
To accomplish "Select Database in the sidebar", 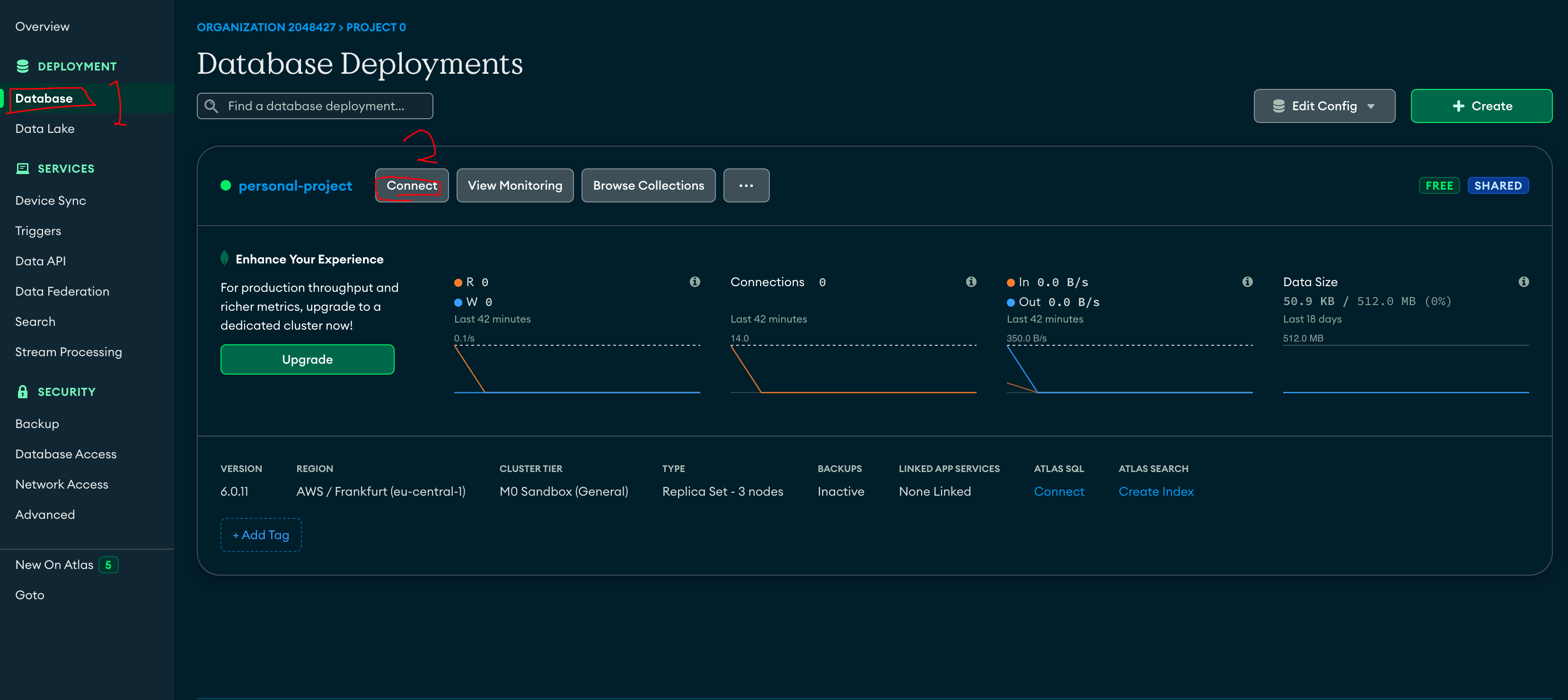I will [x=44, y=98].
